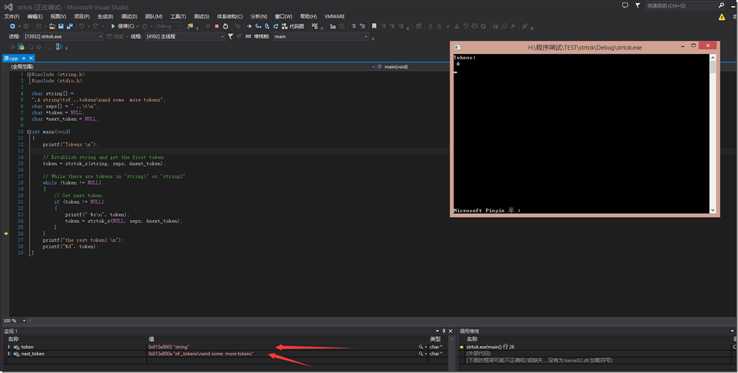Image resolution: width=738 pixels, height=373 pixels.
Task: Select the token value cell in Watch
Action: coord(282,347)
